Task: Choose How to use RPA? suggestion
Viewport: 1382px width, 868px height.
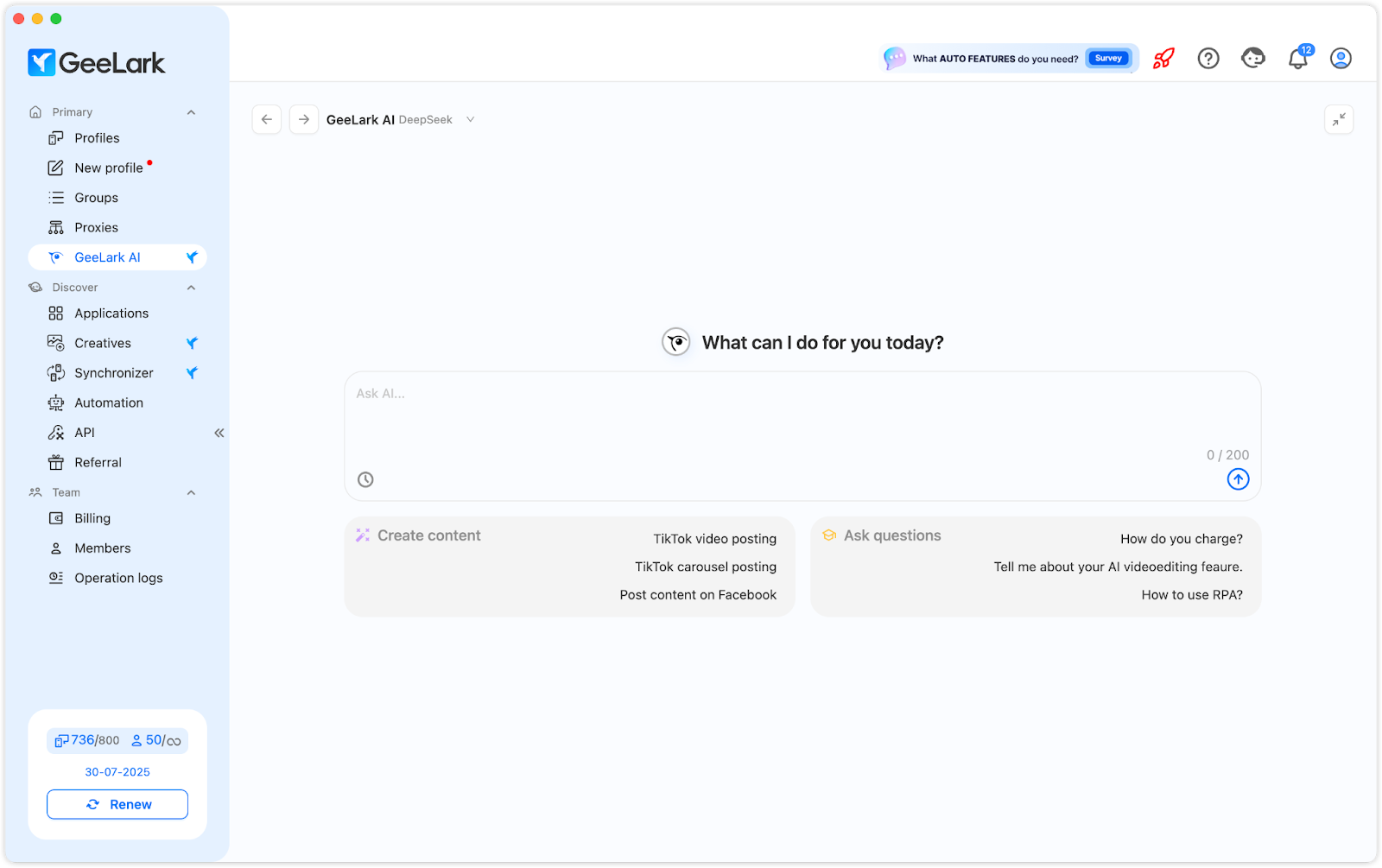Action: 1192,595
